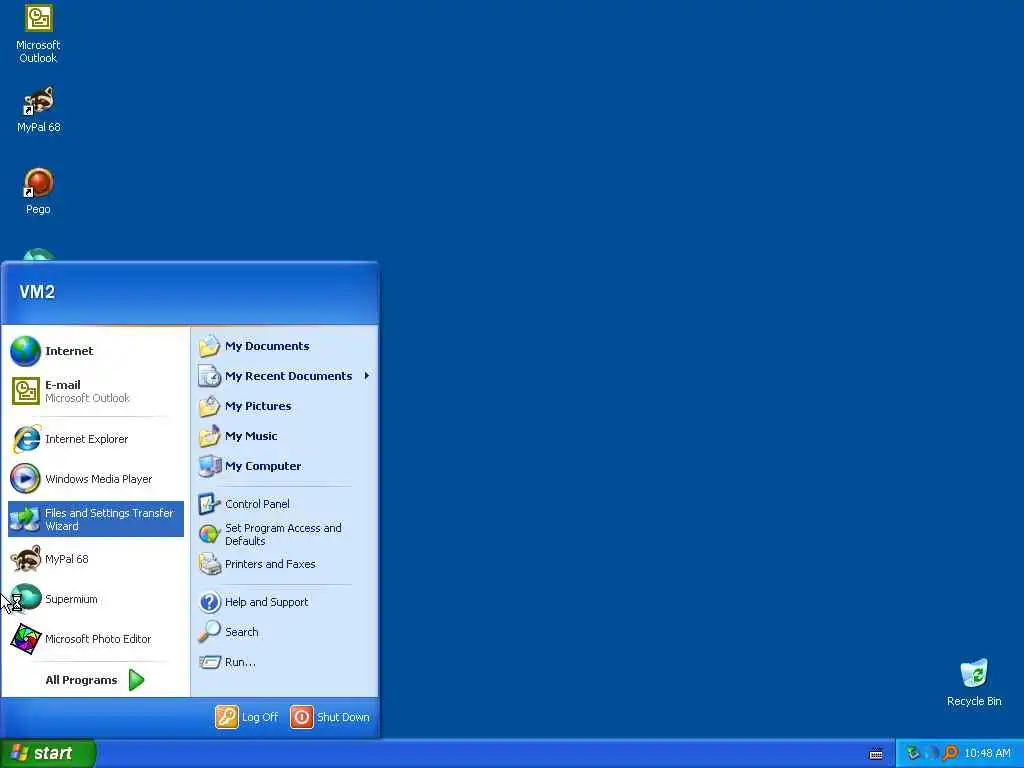Select Microsoft Photo Editor text entry
Viewport: 1024px width, 768px height.
click(x=98, y=639)
